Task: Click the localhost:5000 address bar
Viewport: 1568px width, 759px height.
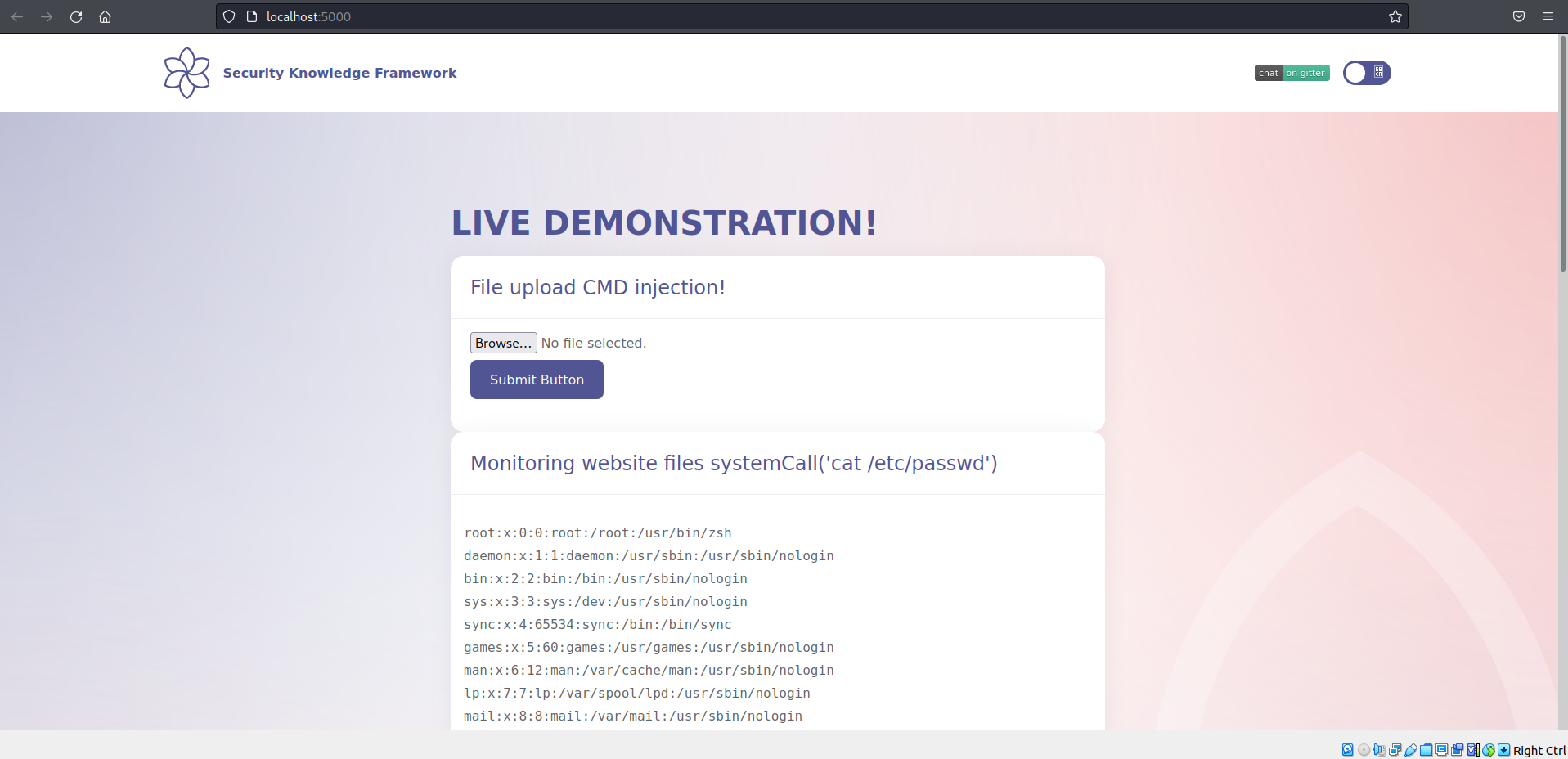Action: coord(736,16)
